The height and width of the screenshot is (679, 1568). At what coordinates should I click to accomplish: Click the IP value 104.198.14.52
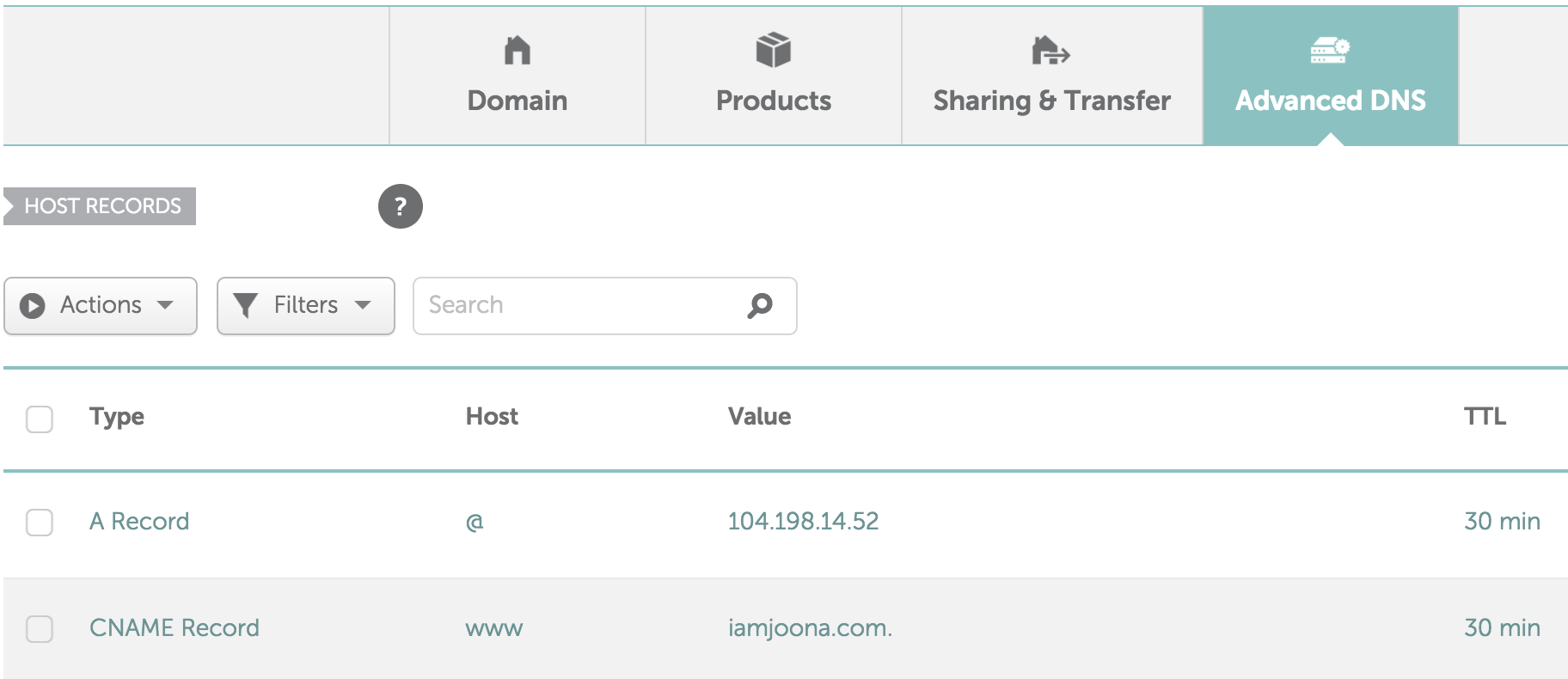pos(803,521)
